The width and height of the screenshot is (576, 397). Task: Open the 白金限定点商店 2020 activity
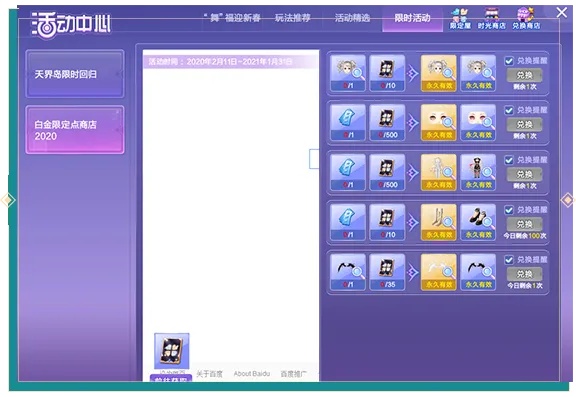(75, 130)
